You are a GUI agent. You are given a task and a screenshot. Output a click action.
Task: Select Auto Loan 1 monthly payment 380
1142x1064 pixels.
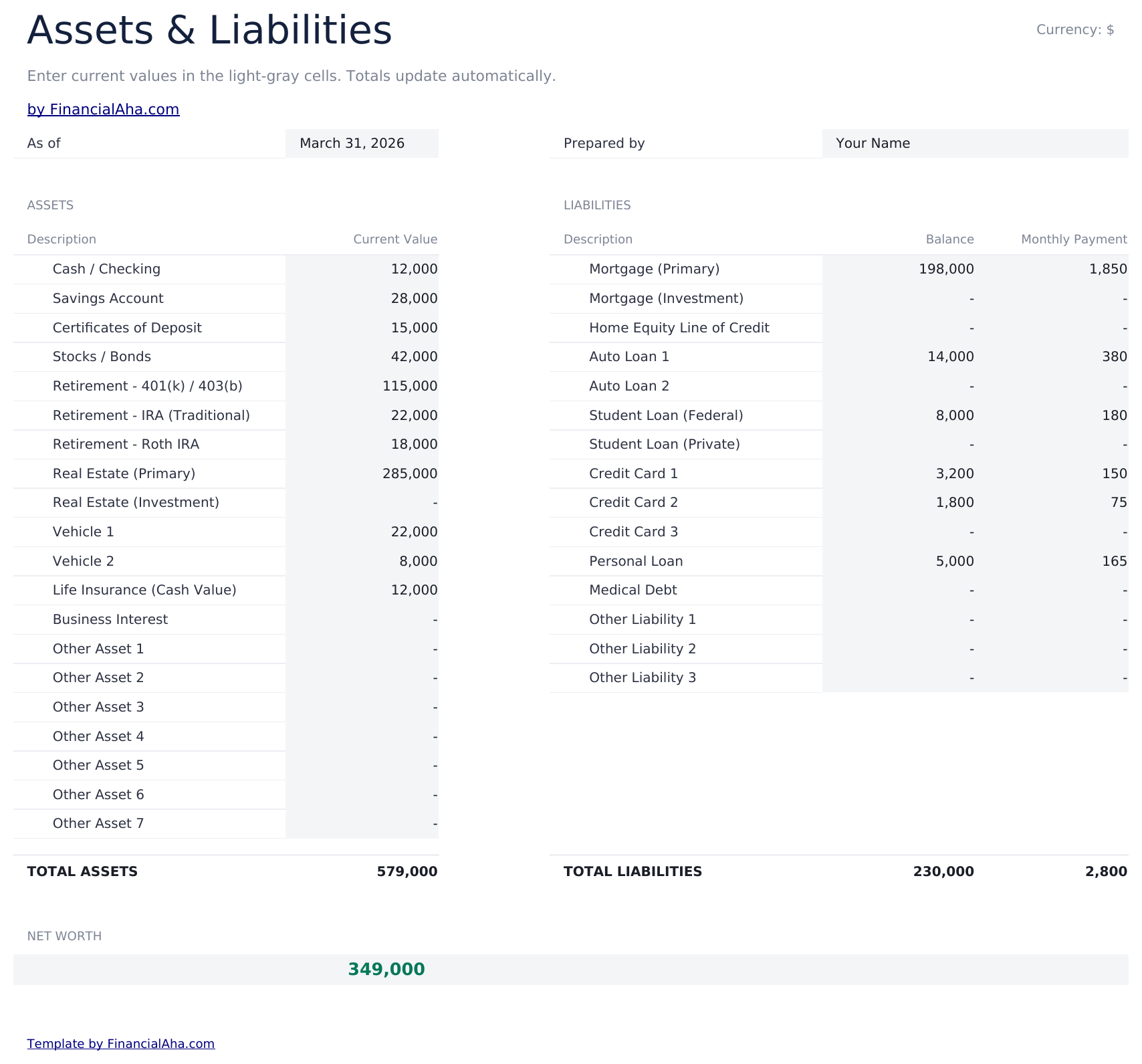click(1052, 356)
